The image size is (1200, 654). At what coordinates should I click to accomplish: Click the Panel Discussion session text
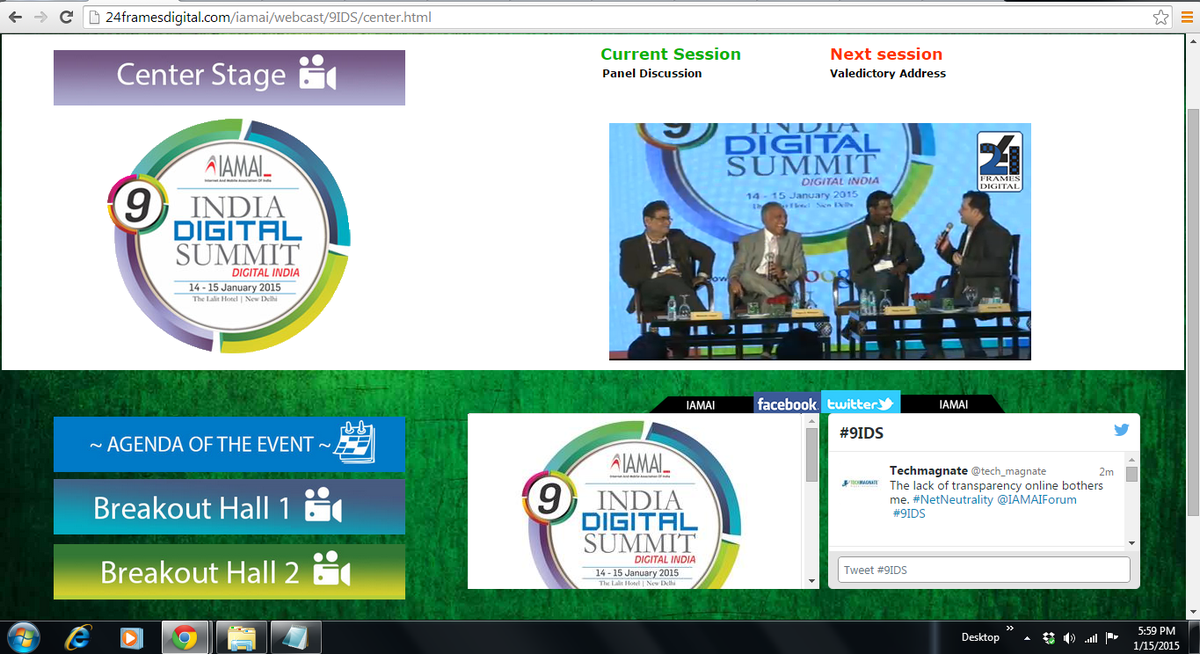(652, 73)
